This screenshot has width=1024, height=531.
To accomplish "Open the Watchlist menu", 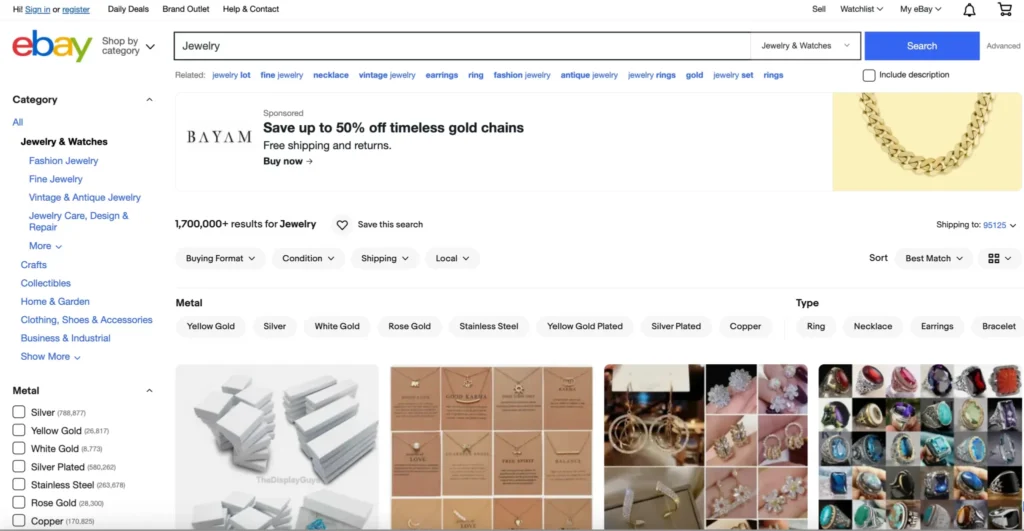I will pyautogui.click(x=861, y=9).
